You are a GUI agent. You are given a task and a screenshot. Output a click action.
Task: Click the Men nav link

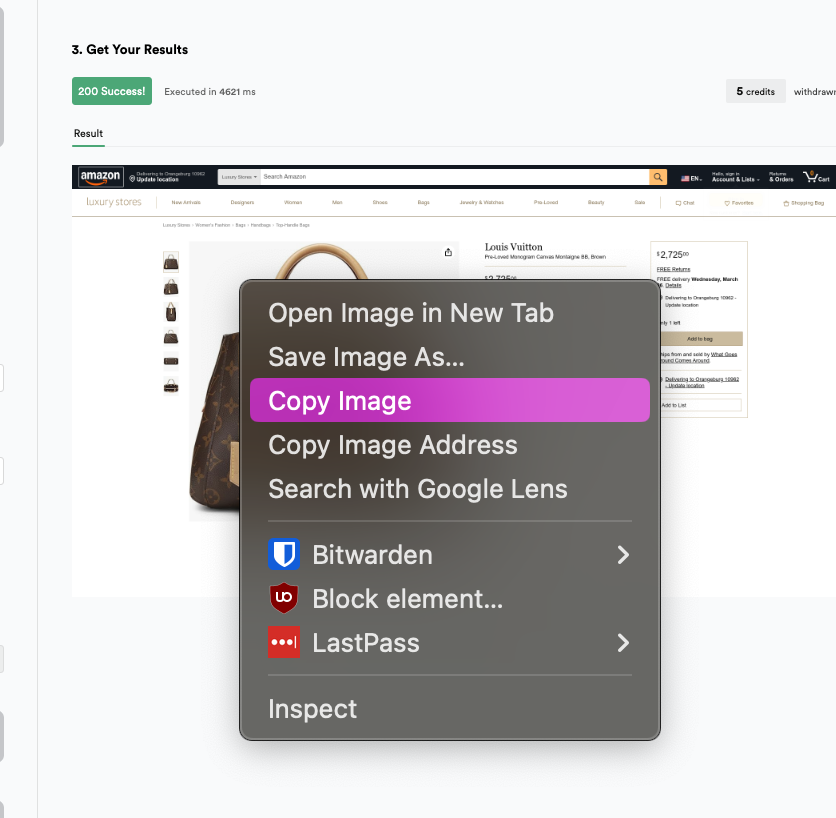337,203
